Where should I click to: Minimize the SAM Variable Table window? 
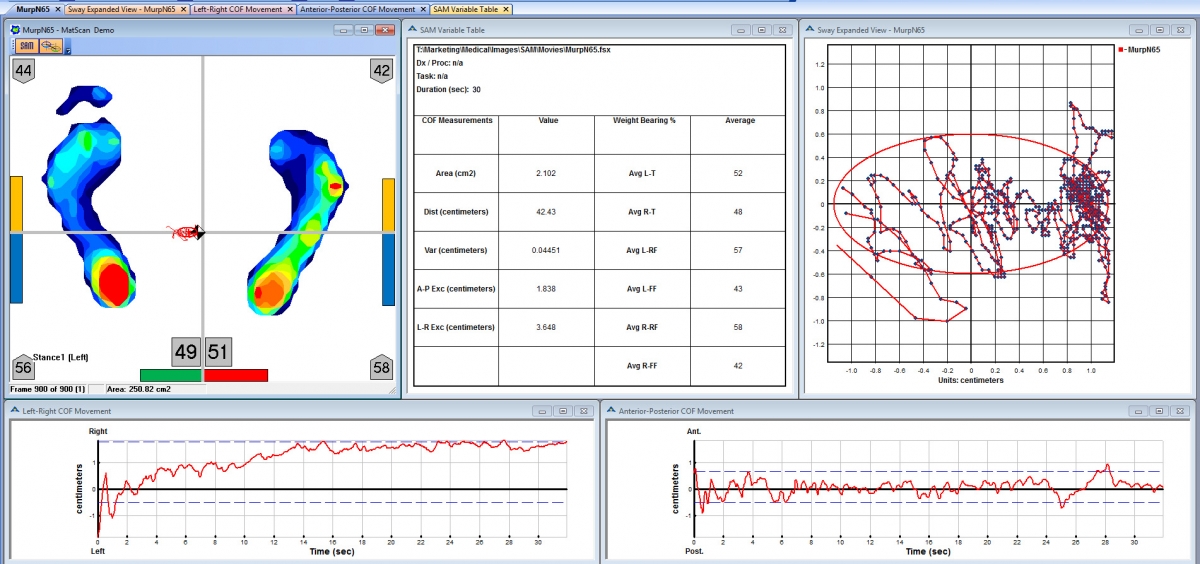point(742,31)
